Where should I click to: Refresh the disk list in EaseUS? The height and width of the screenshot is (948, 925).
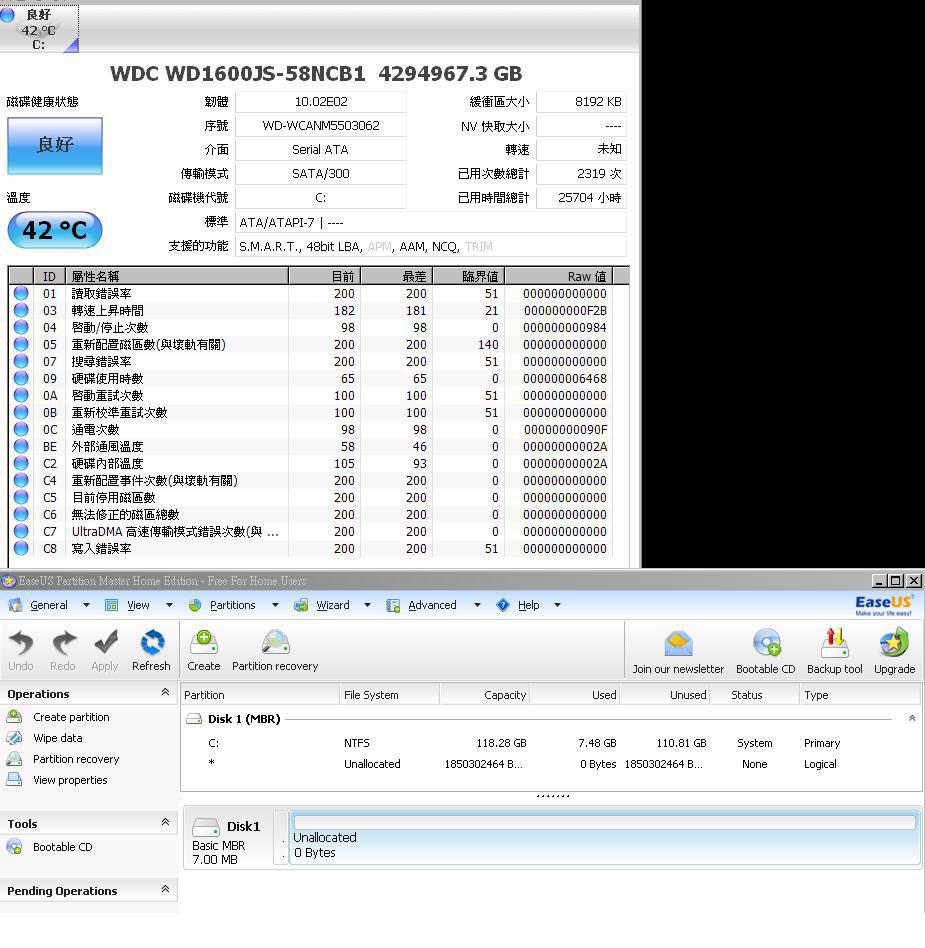152,643
